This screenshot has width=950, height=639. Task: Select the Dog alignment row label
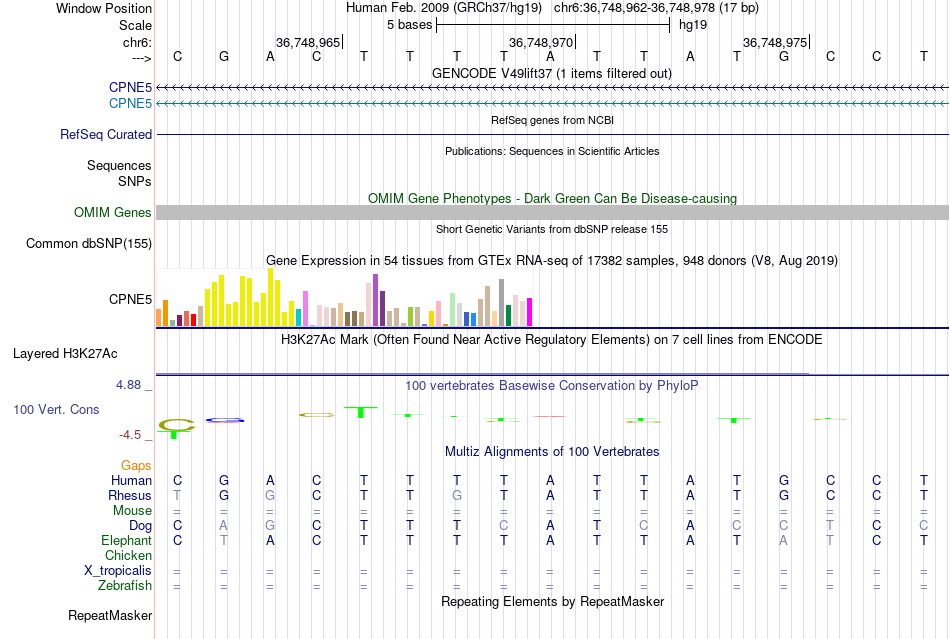click(x=140, y=526)
